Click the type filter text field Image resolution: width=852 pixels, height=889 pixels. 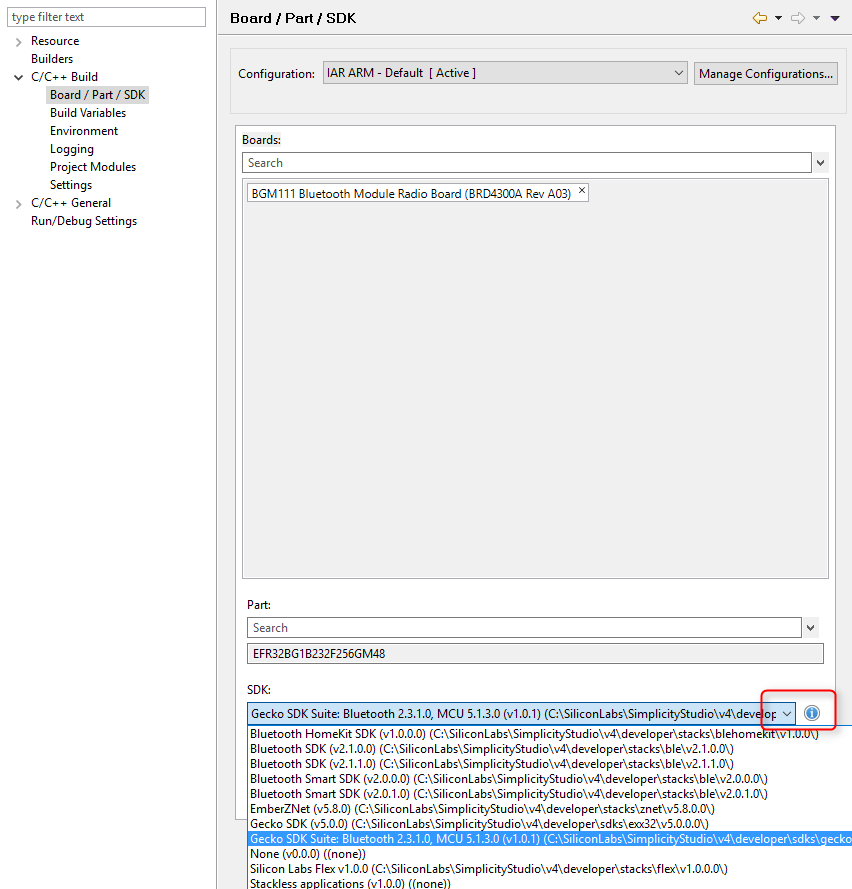(106, 16)
